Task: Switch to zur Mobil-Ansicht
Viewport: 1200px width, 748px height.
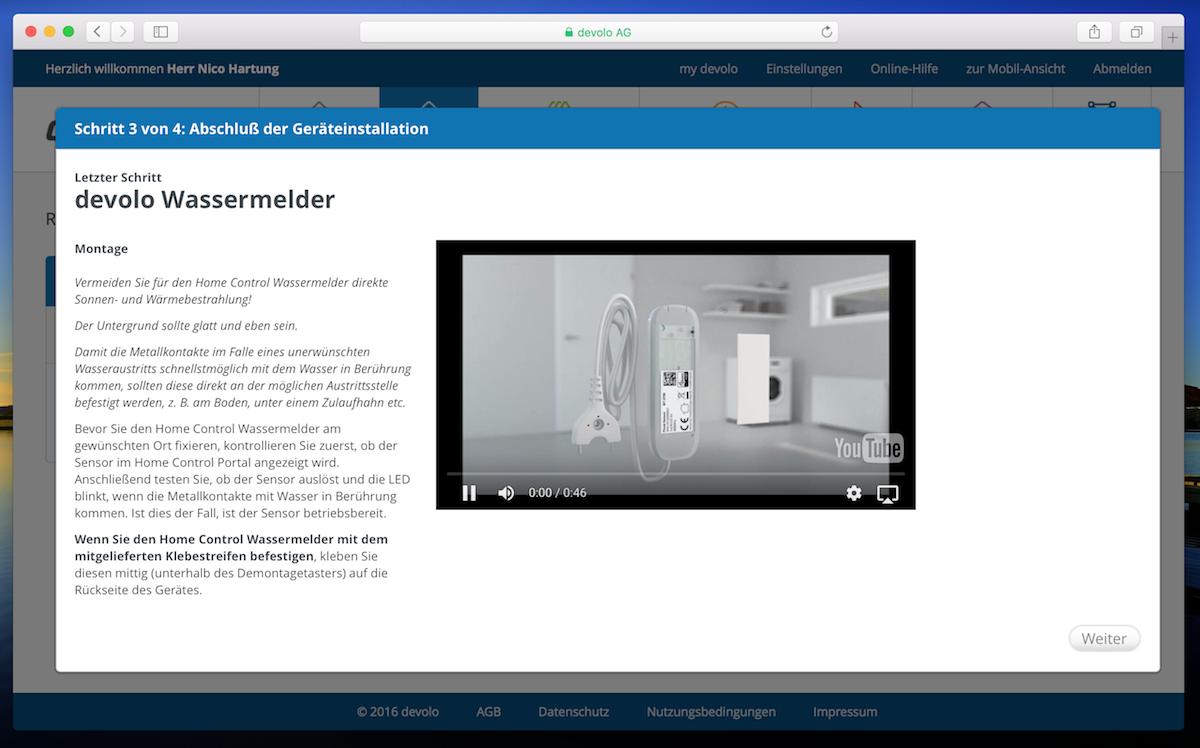Action: [1015, 69]
